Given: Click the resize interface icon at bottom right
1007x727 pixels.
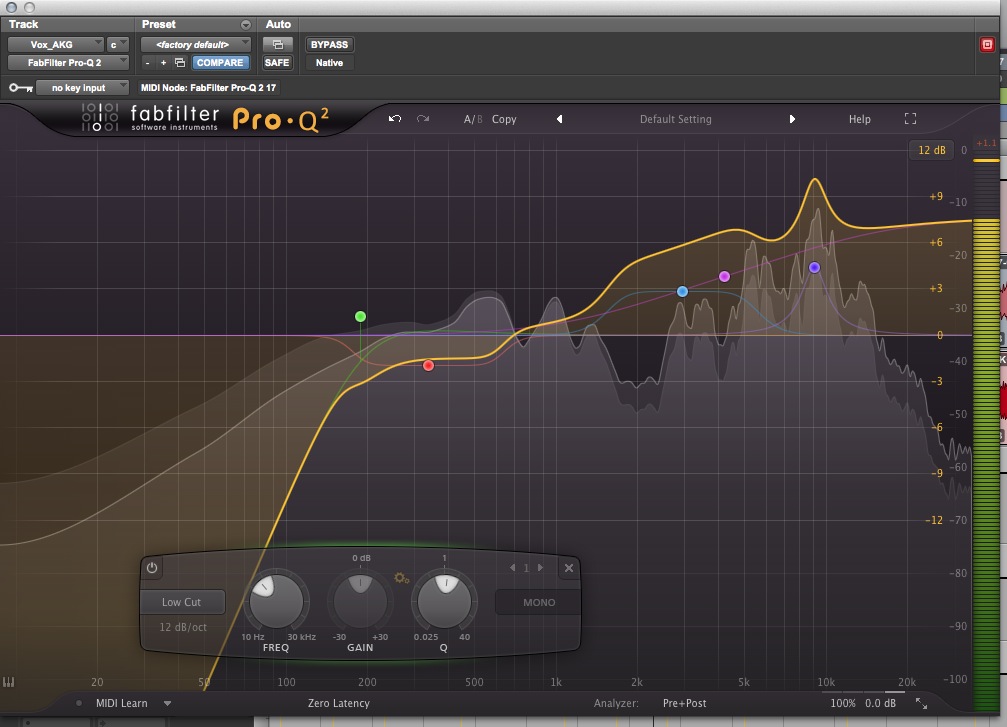Looking at the screenshot, I should [921, 703].
